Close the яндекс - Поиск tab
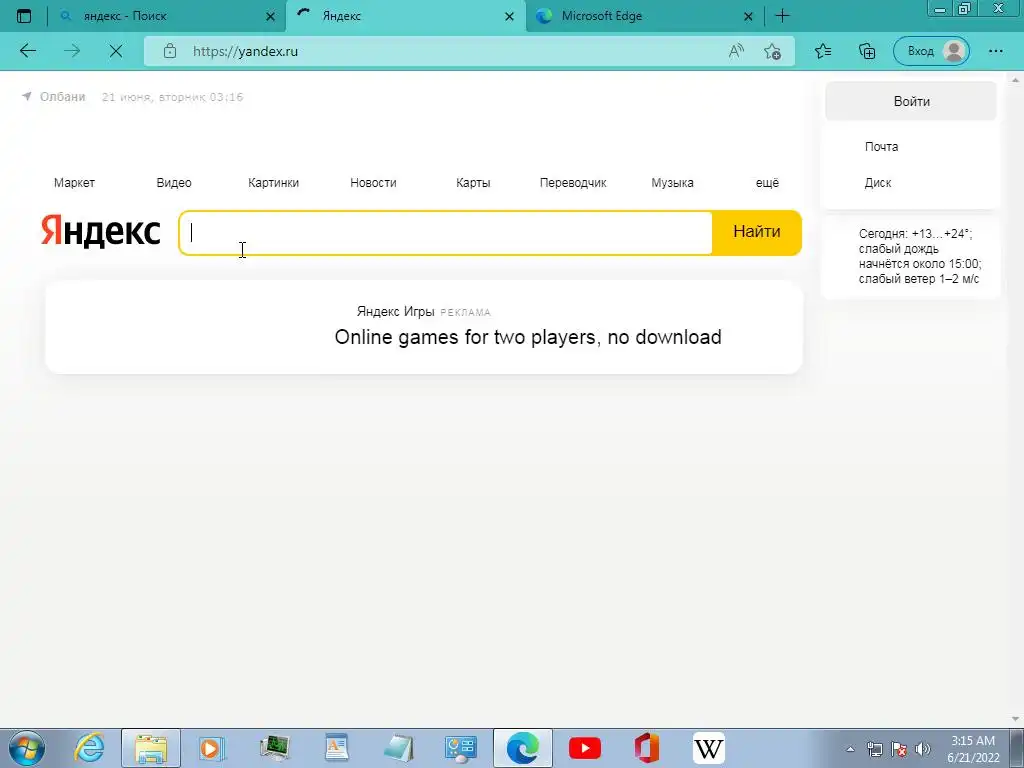Viewport: 1024px width, 768px height. 270,16
